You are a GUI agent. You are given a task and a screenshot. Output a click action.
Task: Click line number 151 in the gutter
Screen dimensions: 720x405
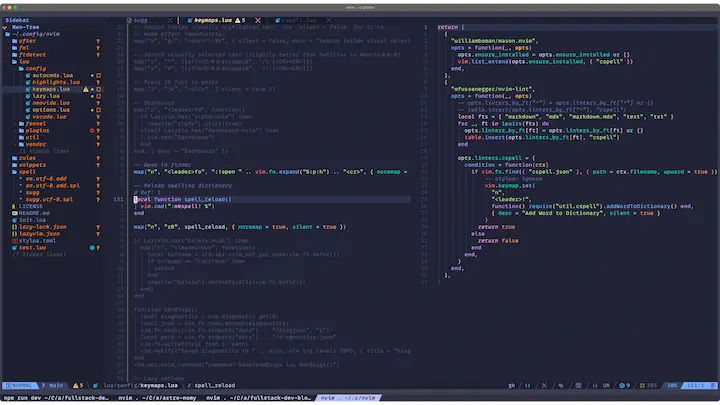click(x=118, y=199)
